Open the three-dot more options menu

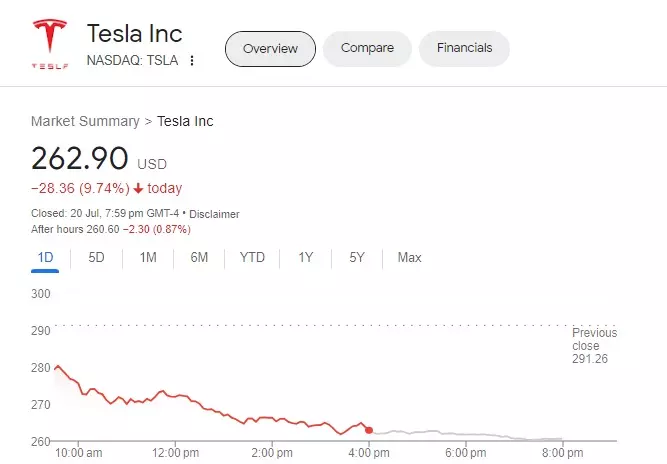click(x=192, y=60)
